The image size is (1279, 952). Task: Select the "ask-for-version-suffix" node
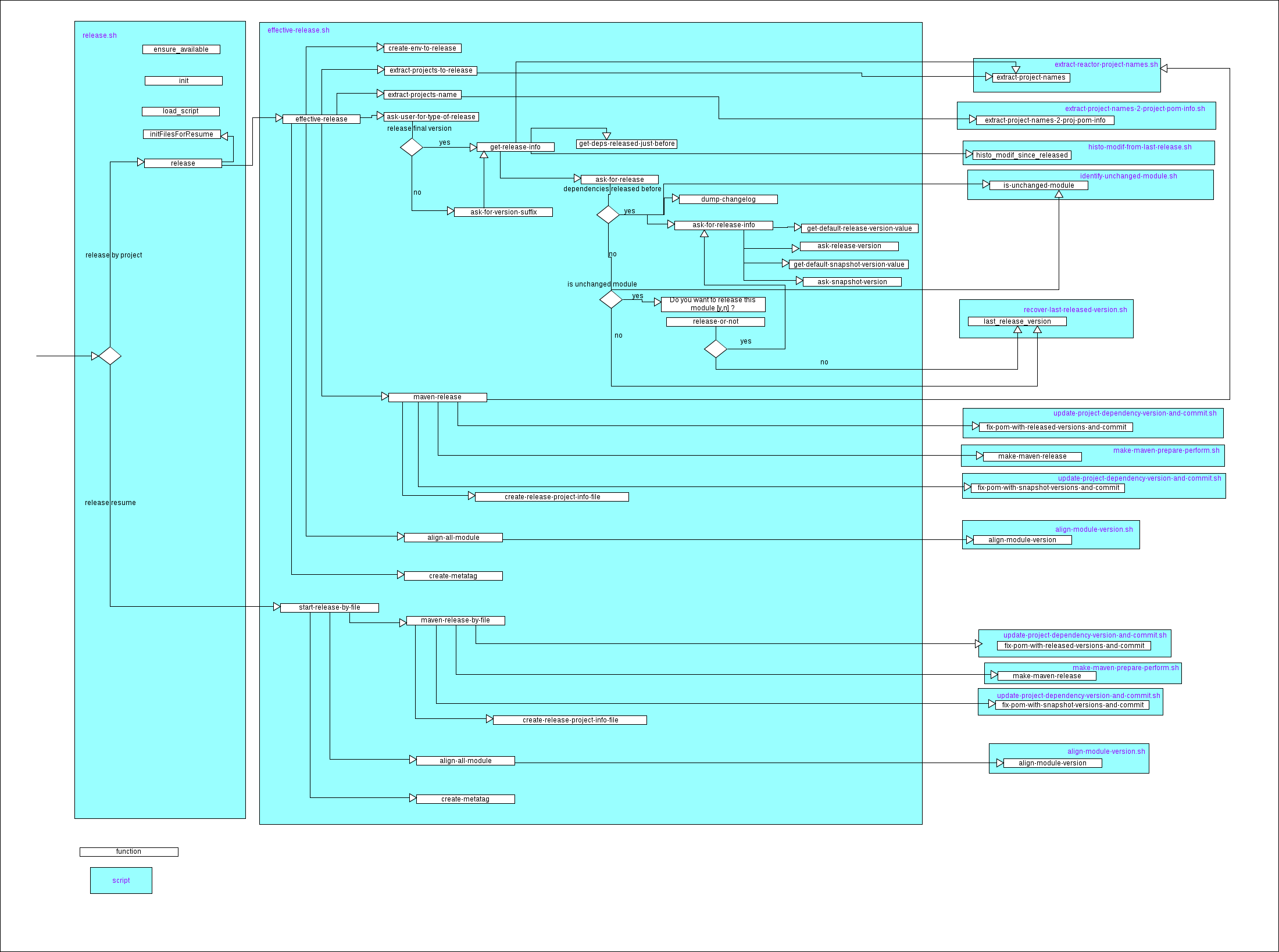[503, 212]
